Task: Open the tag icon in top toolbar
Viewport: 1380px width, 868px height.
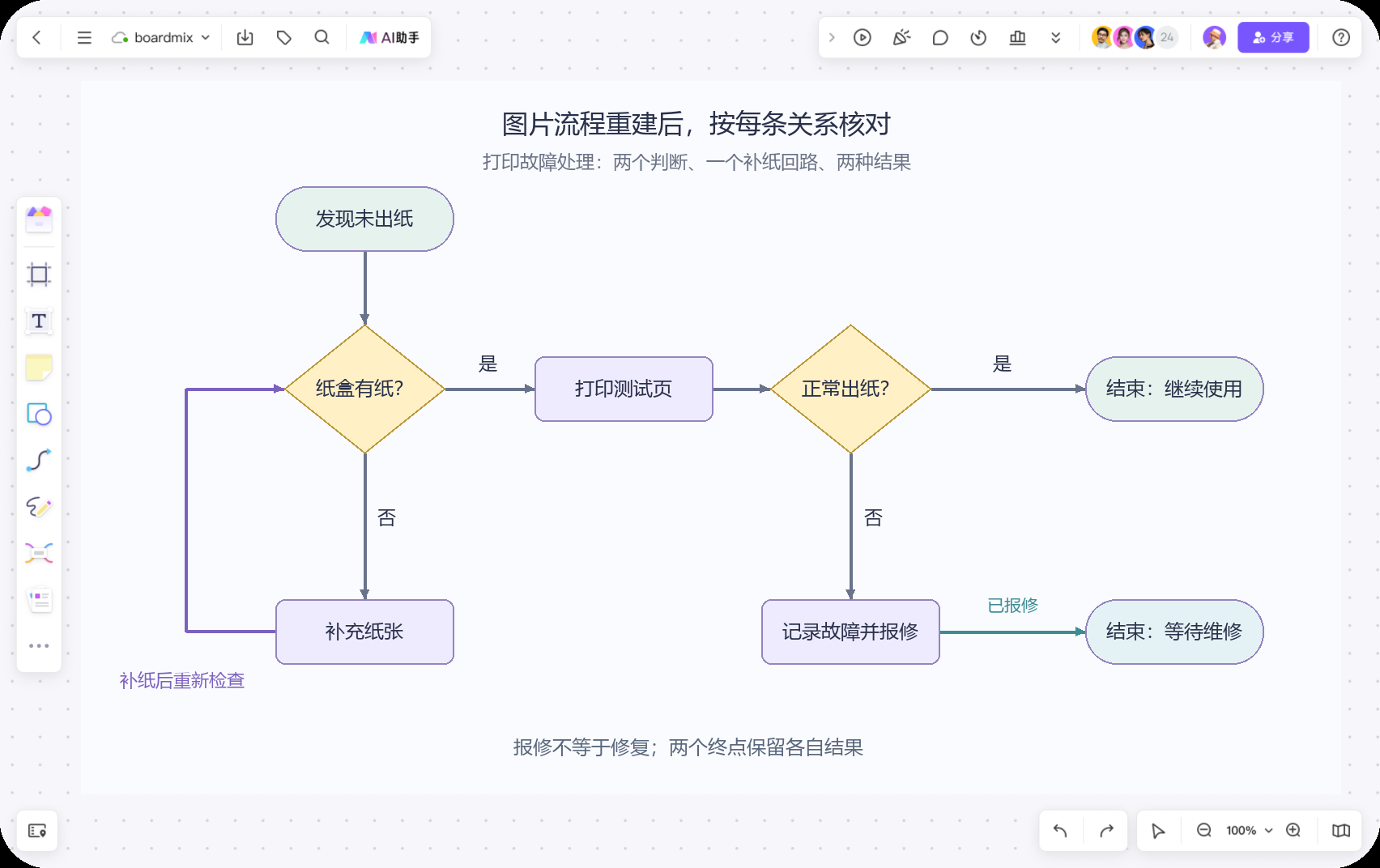Action: click(283, 37)
